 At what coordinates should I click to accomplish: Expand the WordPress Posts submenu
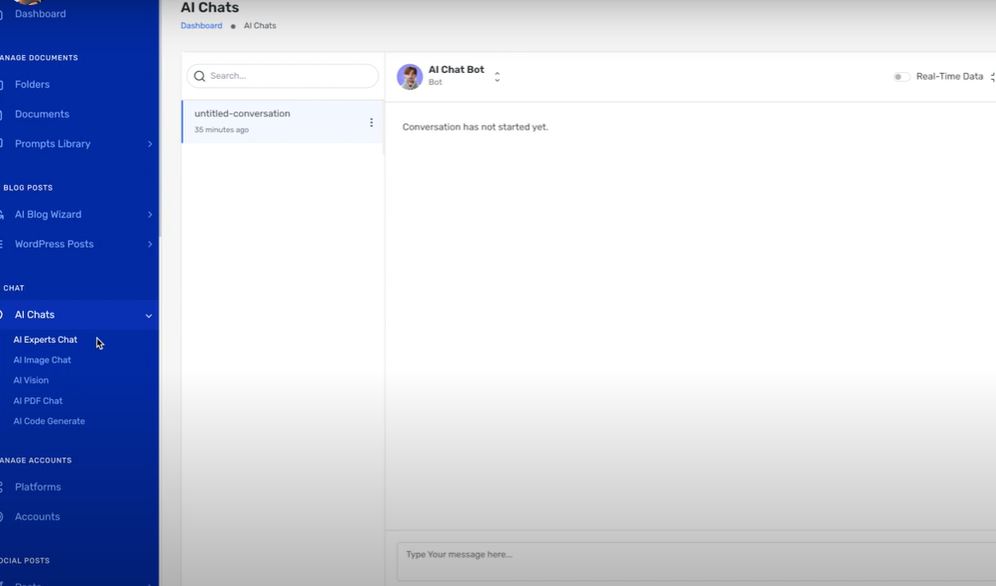[x=150, y=244]
